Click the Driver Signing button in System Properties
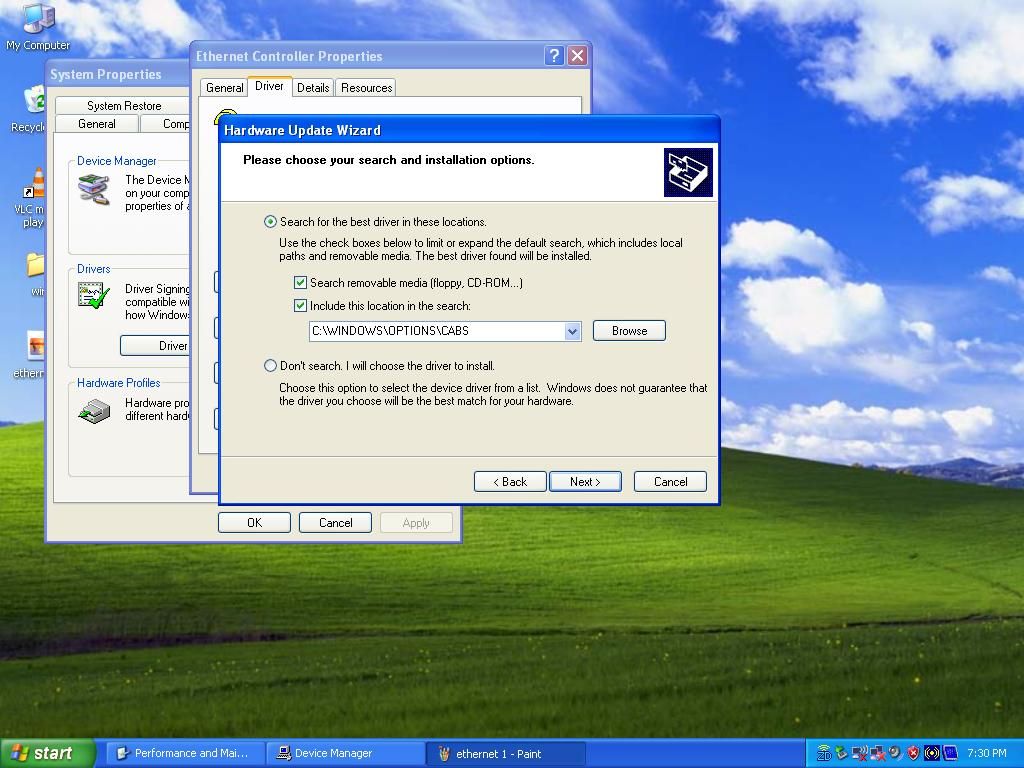The width and height of the screenshot is (1024, 768). [155, 345]
